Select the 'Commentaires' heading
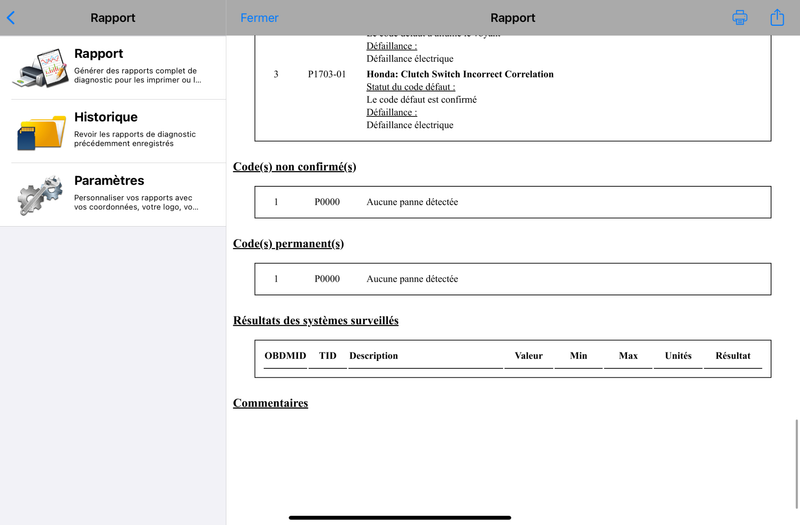Image resolution: width=800 pixels, height=525 pixels. [270, 403]
